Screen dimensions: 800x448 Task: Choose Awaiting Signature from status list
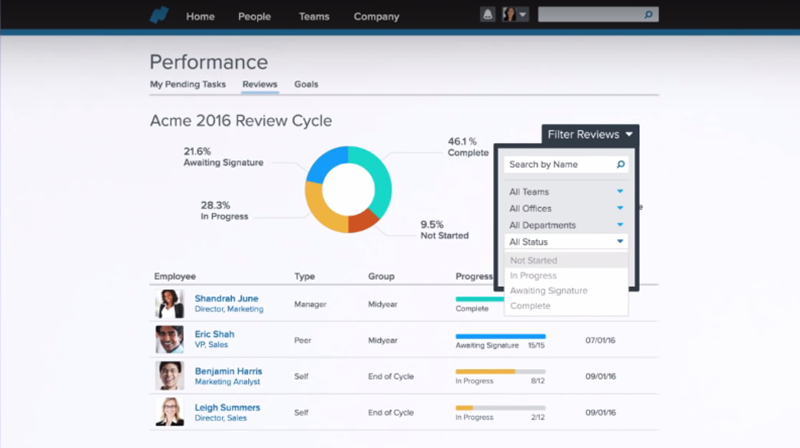pos(549,291)
